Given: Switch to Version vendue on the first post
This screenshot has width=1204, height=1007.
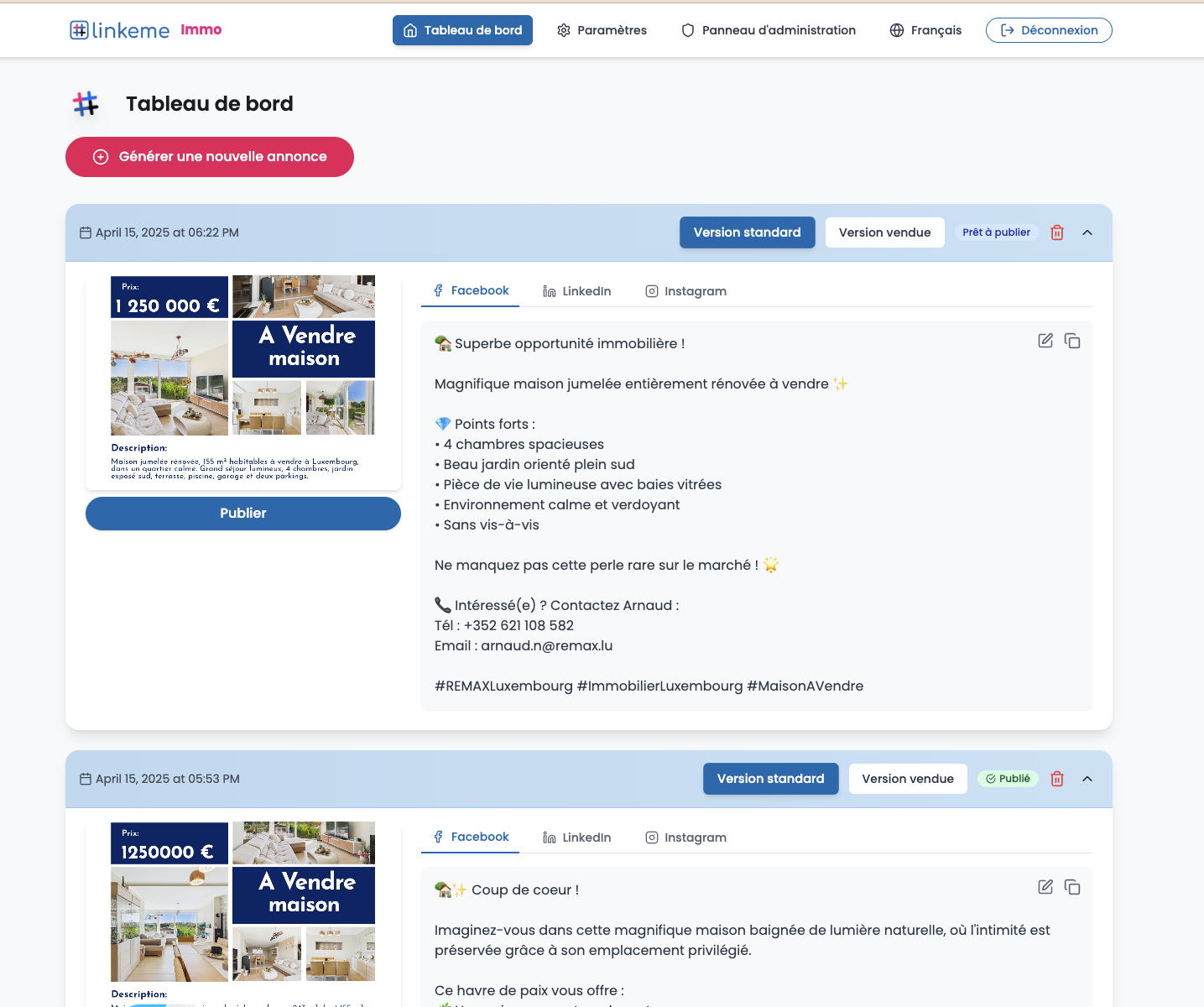Looking at the screenshot, I should (884, 232).
